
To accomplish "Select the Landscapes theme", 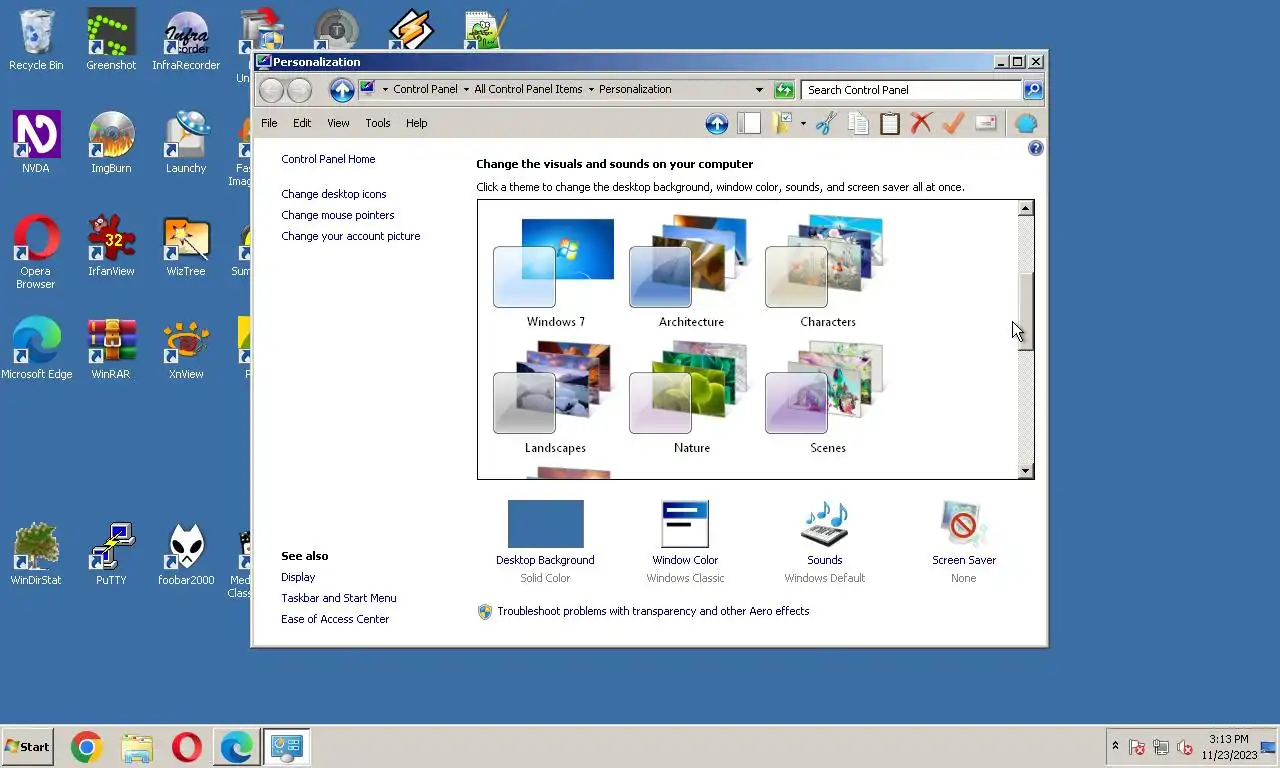I will pyautogui.click(x=555, y=397).
